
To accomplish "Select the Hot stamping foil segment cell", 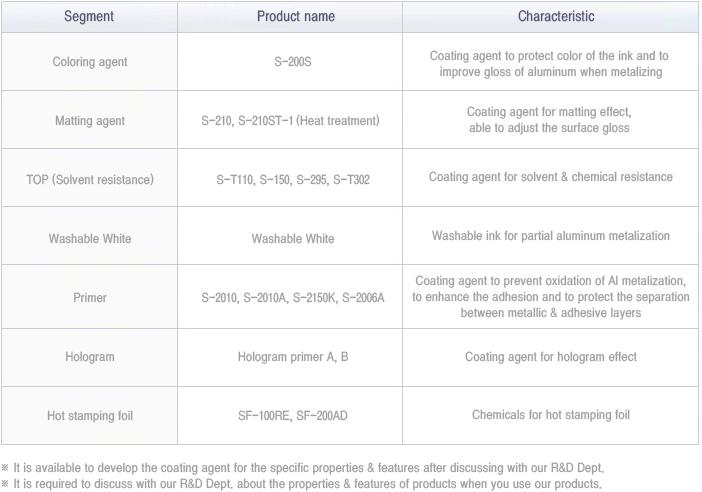I will coord(90,415).
